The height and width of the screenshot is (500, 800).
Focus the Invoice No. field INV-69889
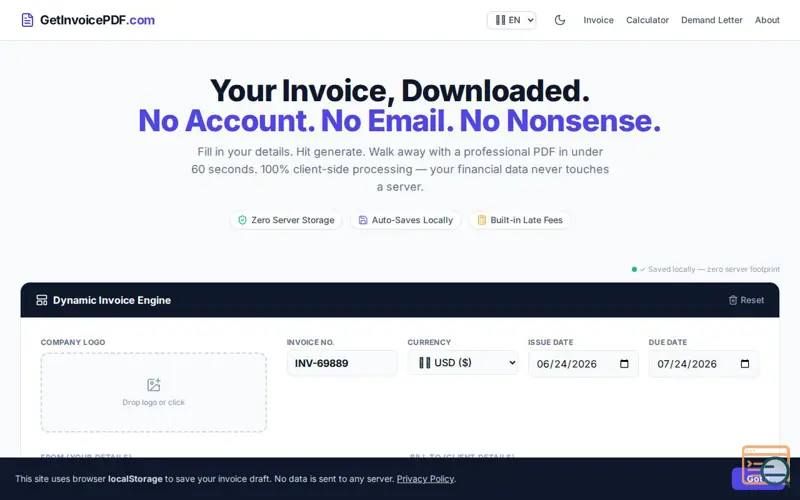342,363
